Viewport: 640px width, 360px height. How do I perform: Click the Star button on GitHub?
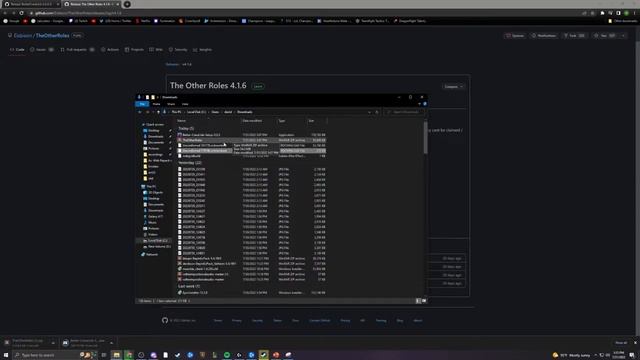click(x=605, y=36)
